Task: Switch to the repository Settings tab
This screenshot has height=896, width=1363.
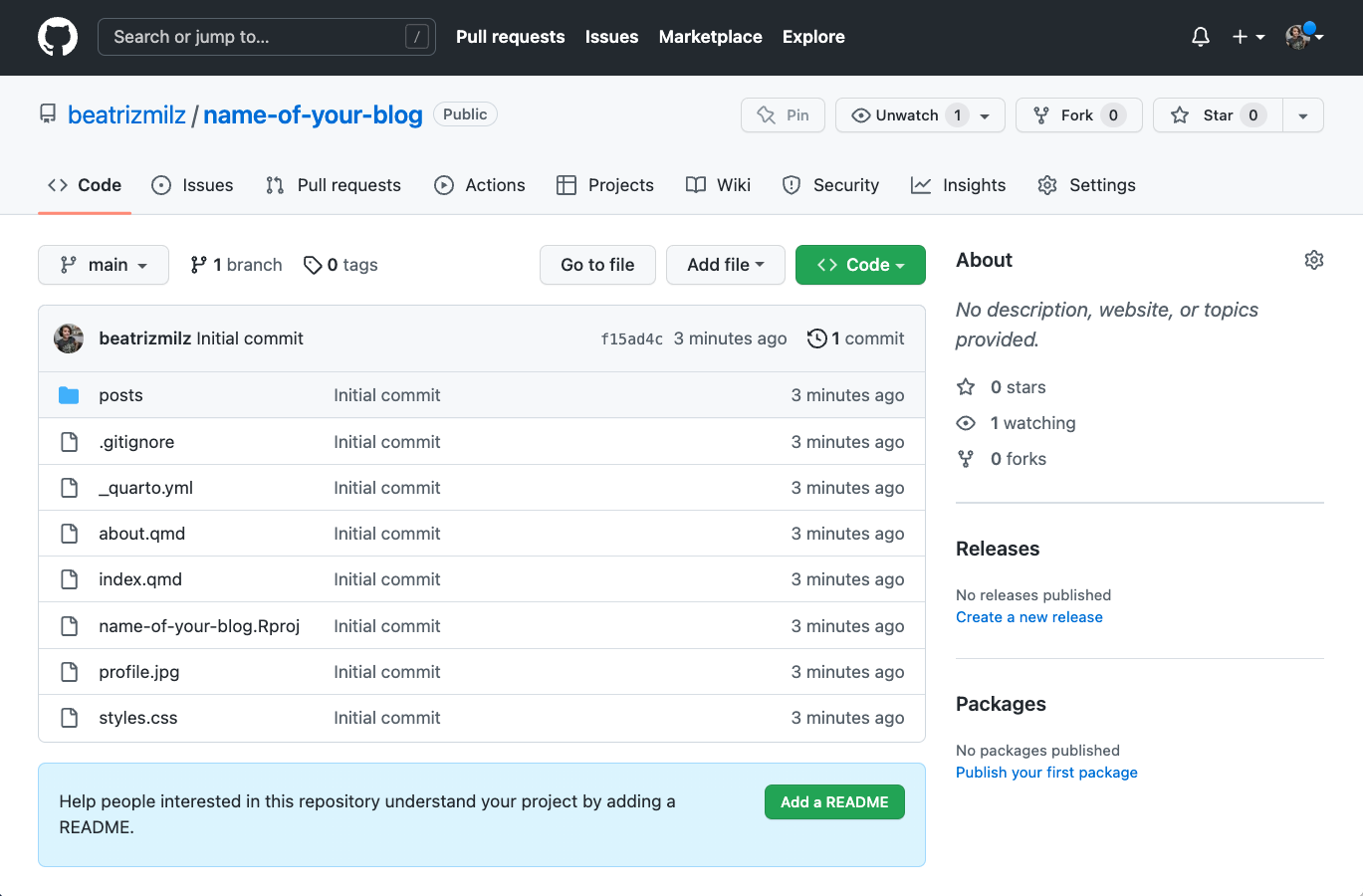Action: [1086, 185]
